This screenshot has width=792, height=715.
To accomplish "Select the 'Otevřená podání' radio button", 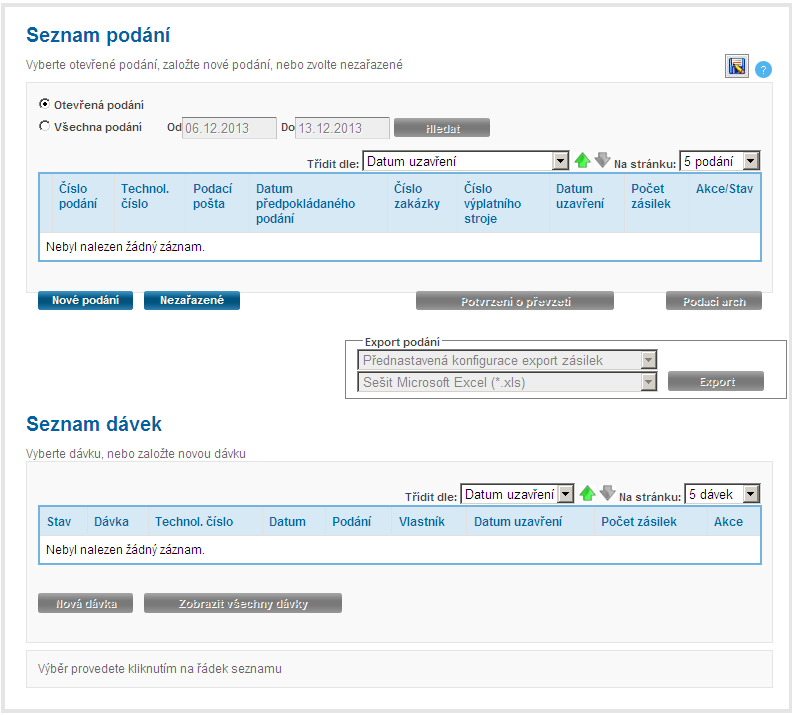I will pyautogui.click(x=44, y=104).
